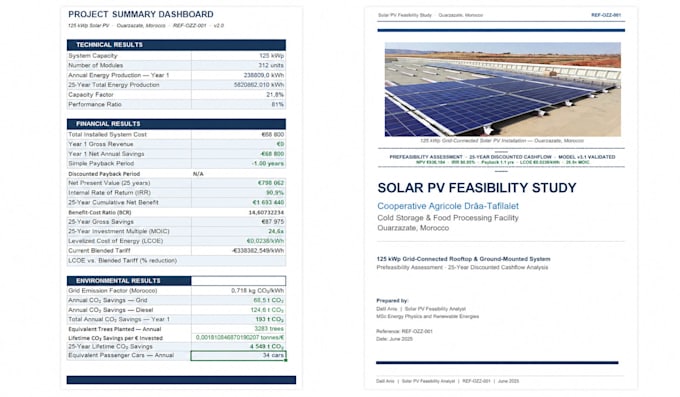Click the Benefit-Cost Ratio (BCR) label
This screenshot has width=680, height=397.
(100, 212)
